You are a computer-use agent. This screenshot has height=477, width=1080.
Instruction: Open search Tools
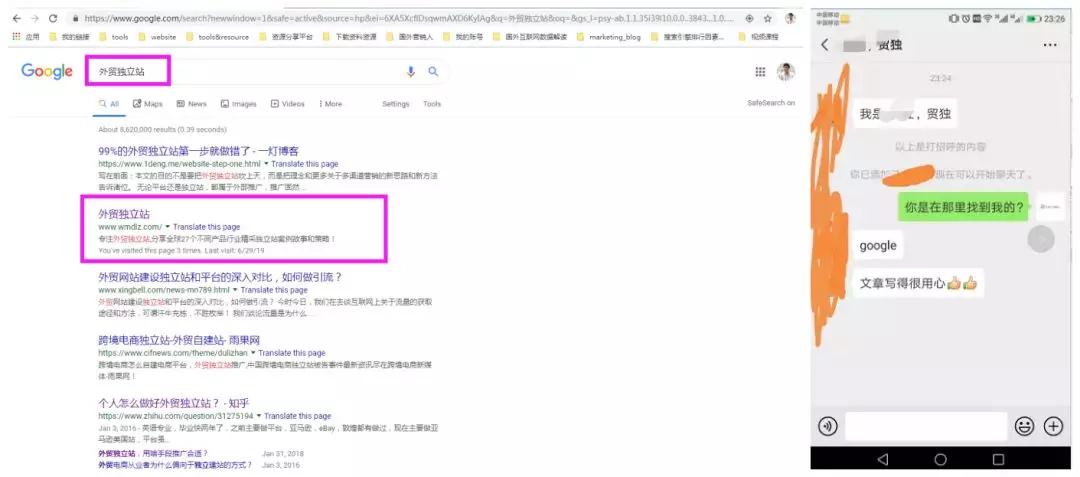pyautogui.click(x=432, y=104)
